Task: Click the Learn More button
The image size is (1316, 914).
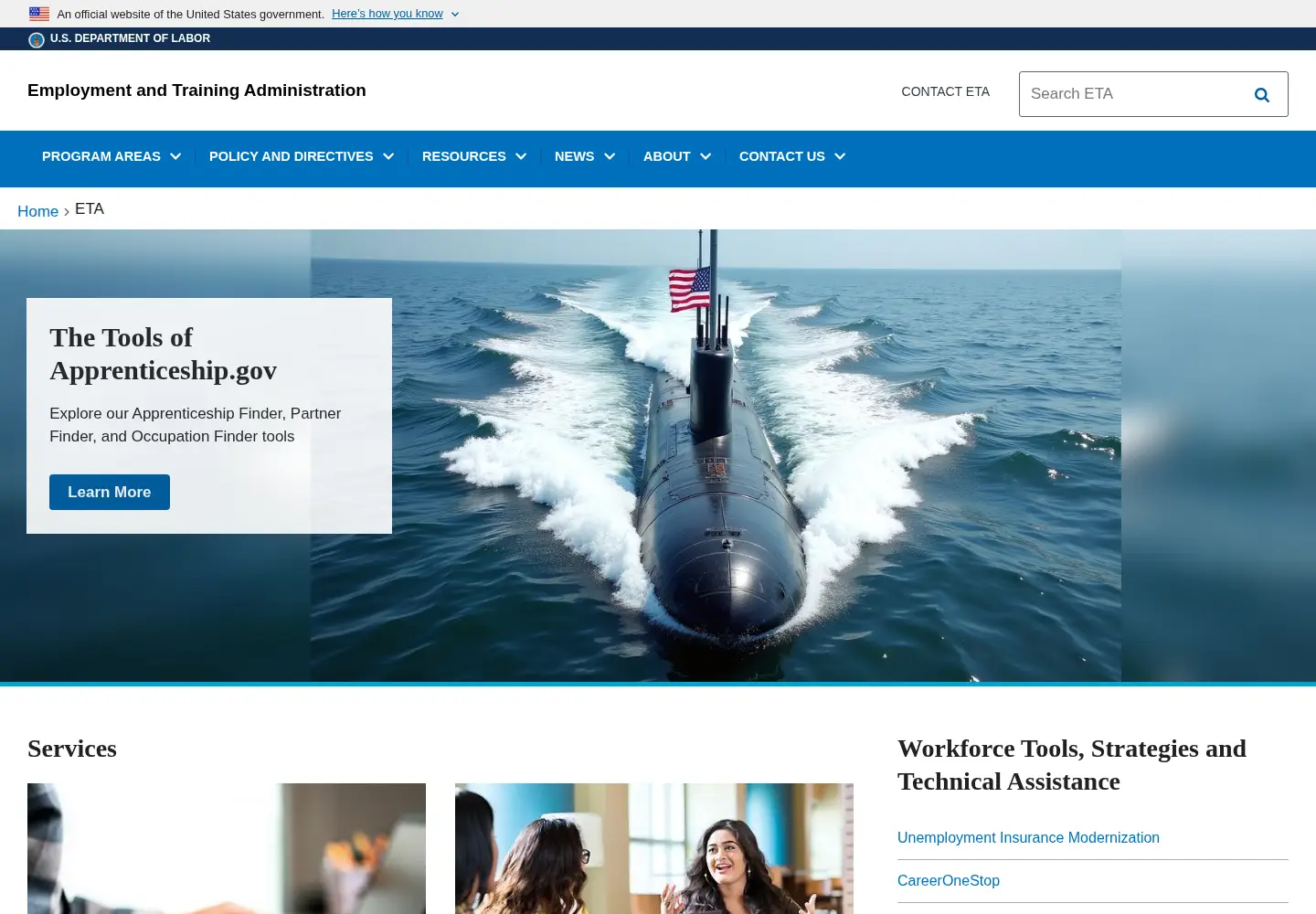Action: [110, 492]
